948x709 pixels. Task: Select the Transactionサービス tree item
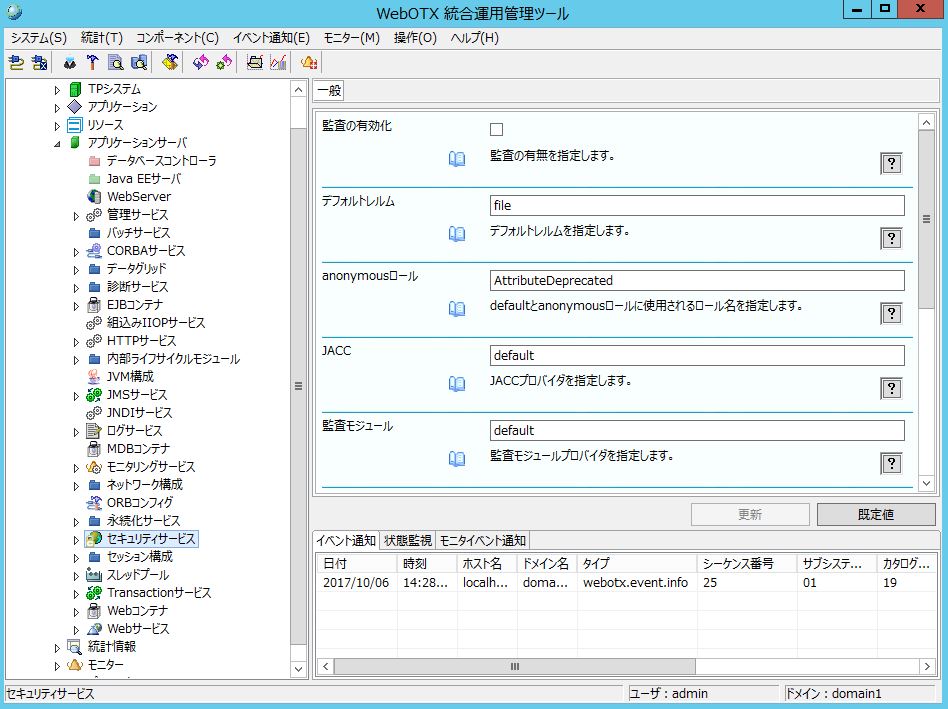(159, 593)
